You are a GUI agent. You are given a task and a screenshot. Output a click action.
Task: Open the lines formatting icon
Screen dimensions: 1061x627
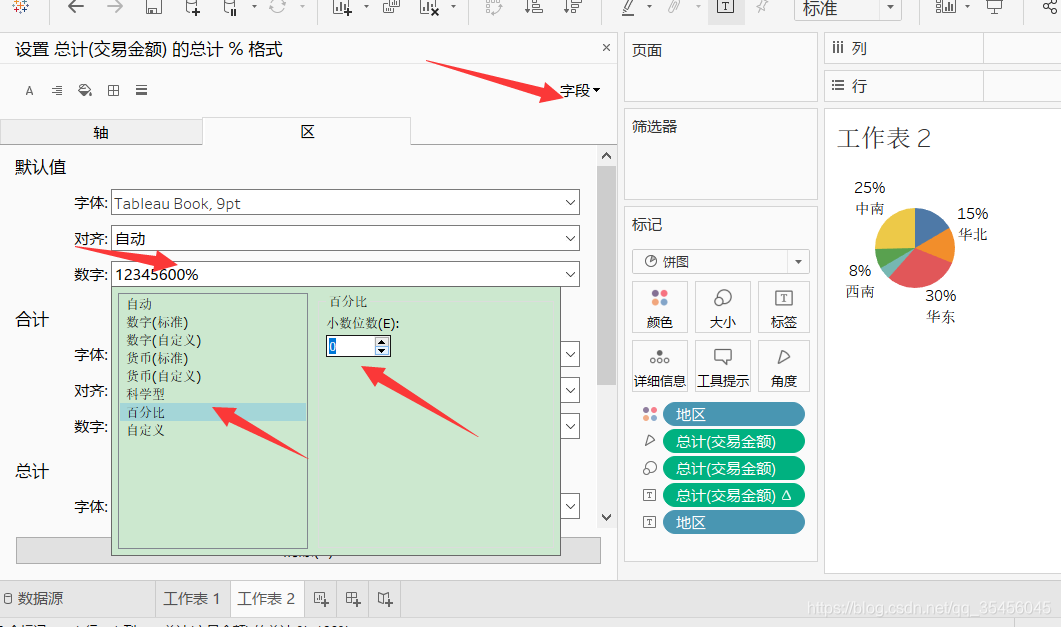point(141,91)
